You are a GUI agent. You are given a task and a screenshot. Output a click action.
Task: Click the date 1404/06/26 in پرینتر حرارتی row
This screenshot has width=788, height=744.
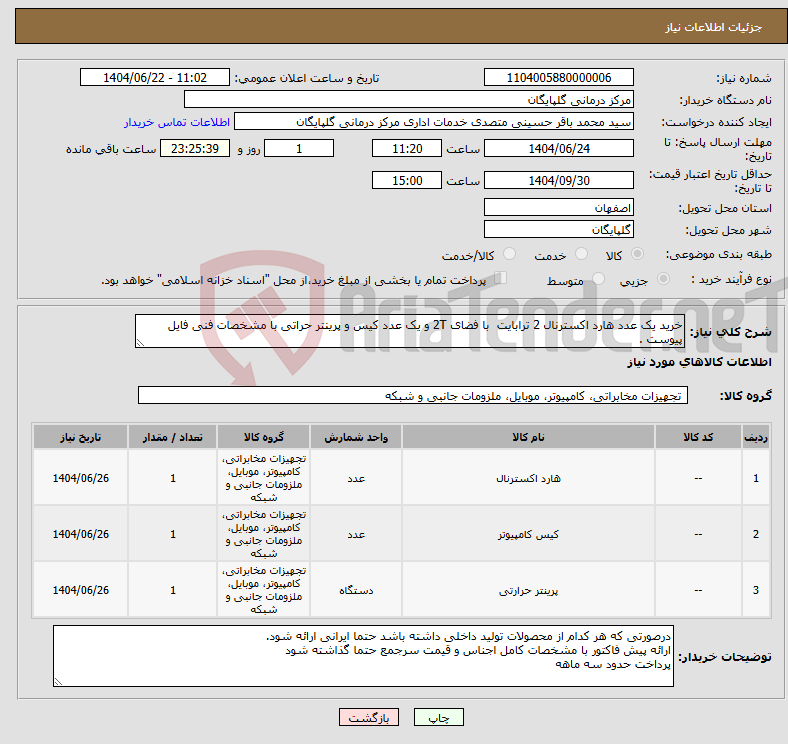80,590
